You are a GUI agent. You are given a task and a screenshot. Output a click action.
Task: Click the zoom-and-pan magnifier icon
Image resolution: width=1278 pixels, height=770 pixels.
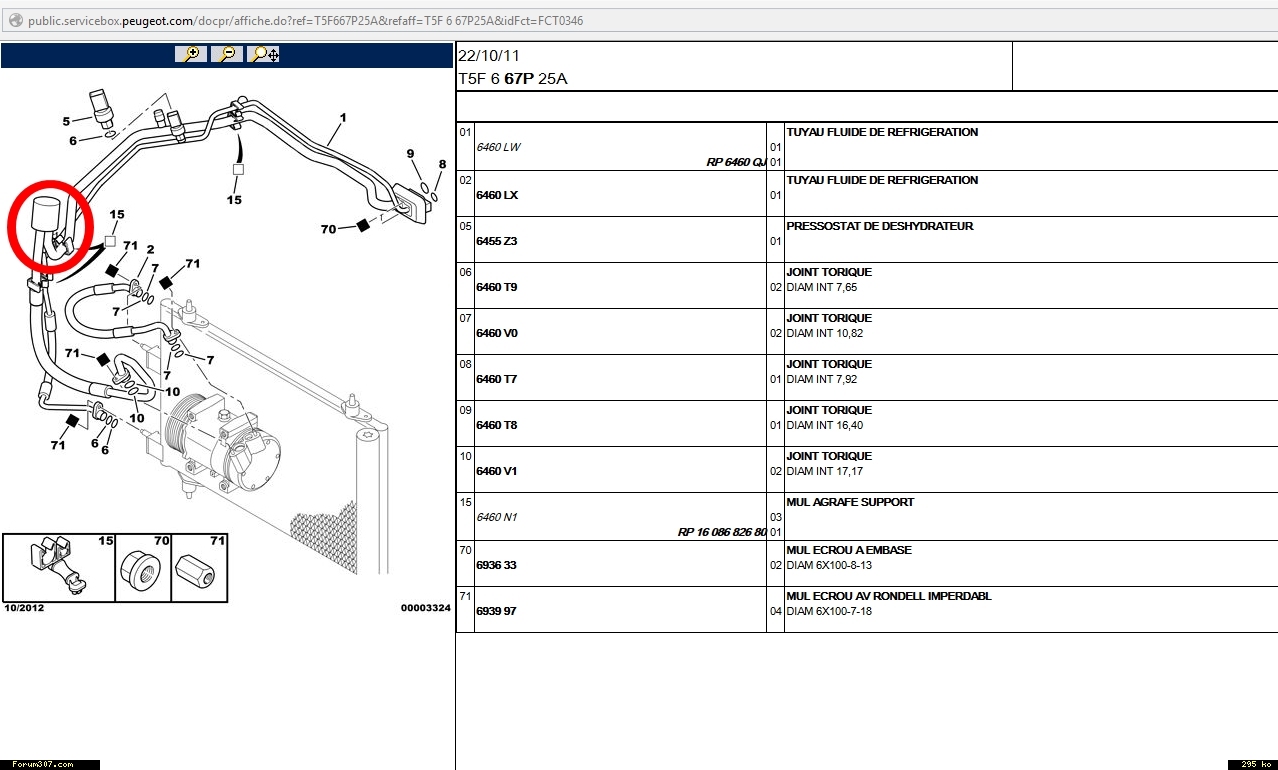[264, 54]
